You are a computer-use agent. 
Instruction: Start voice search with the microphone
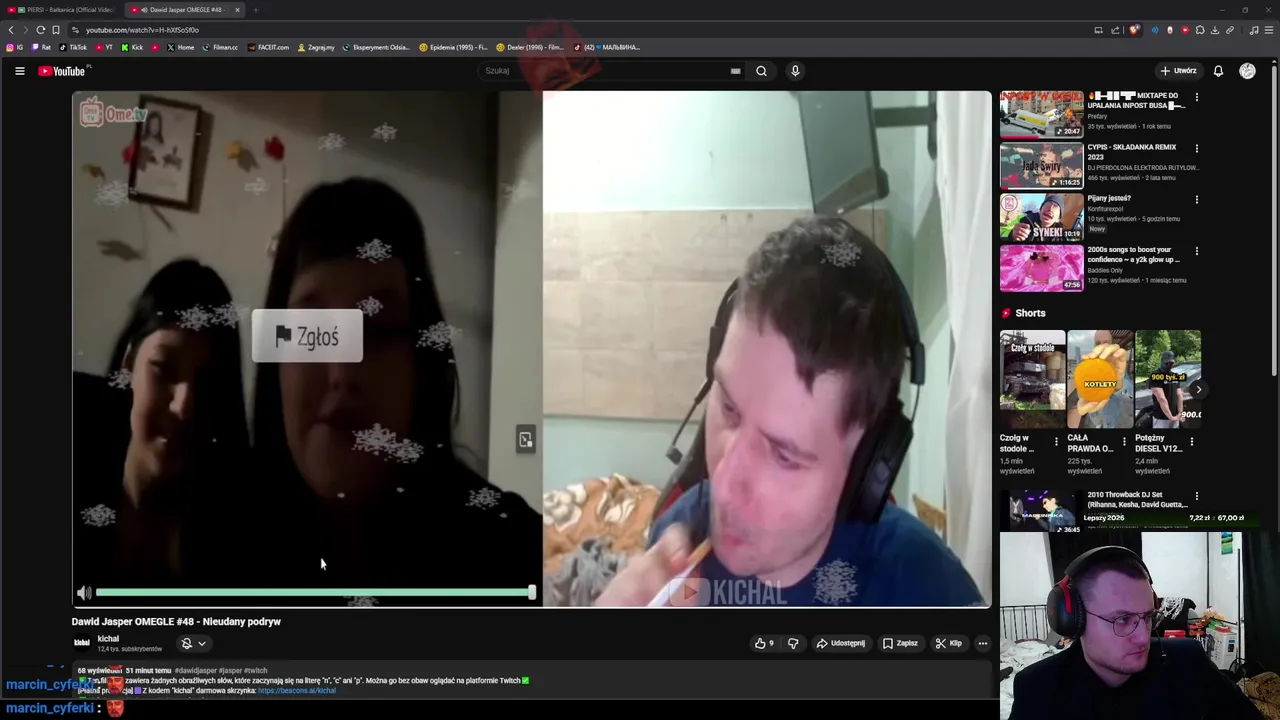point(795,71)
